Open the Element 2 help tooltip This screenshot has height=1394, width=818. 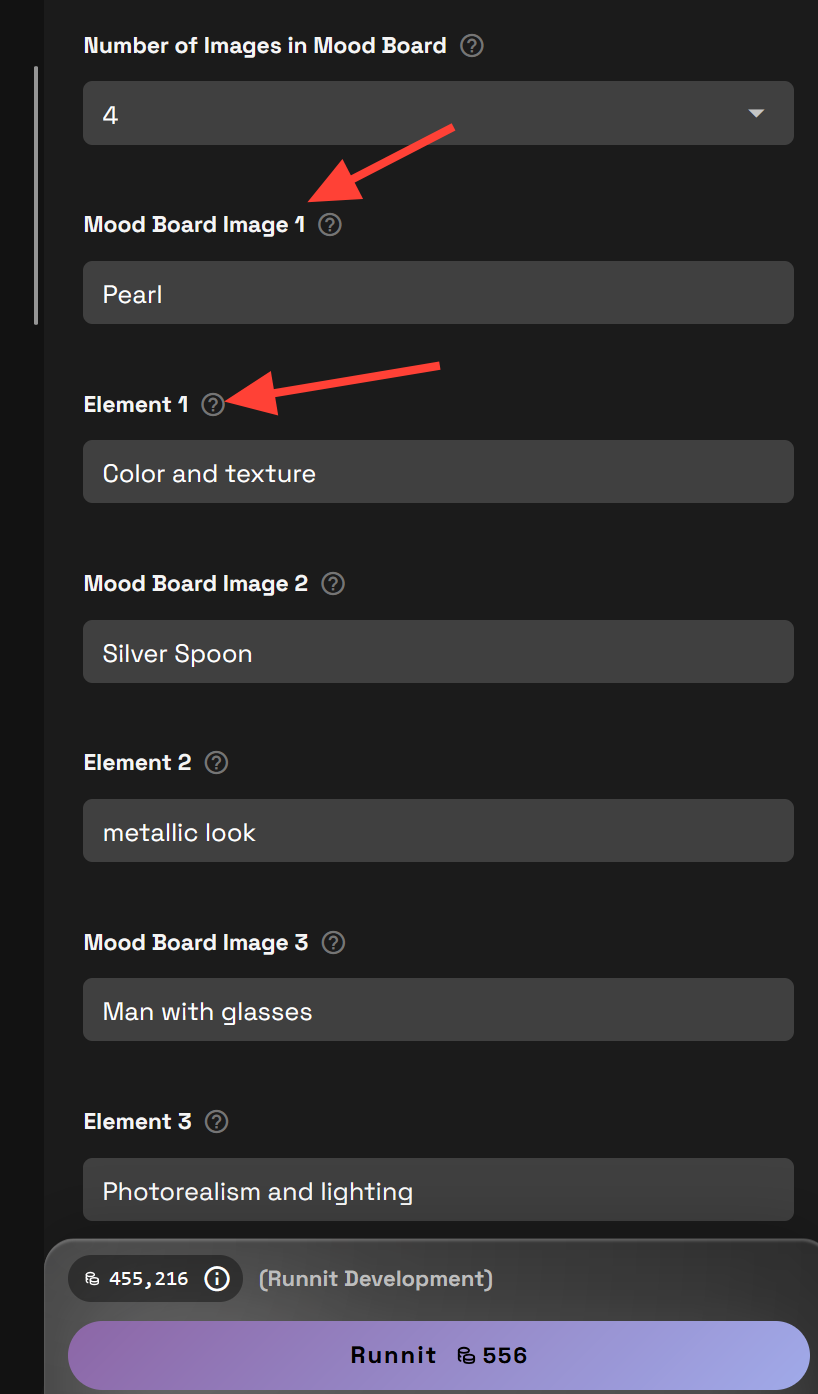point(216,762)
